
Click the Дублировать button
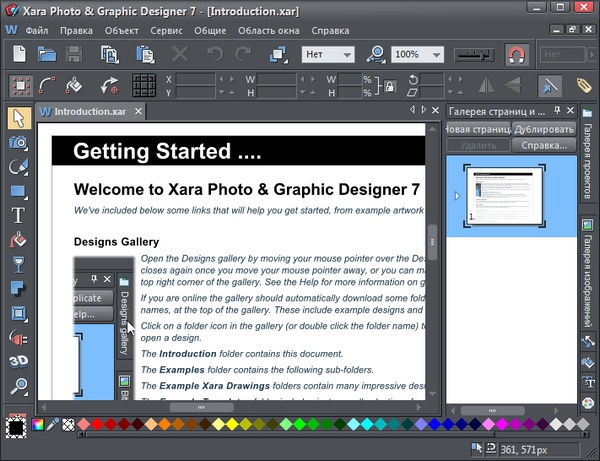point(546,129)
